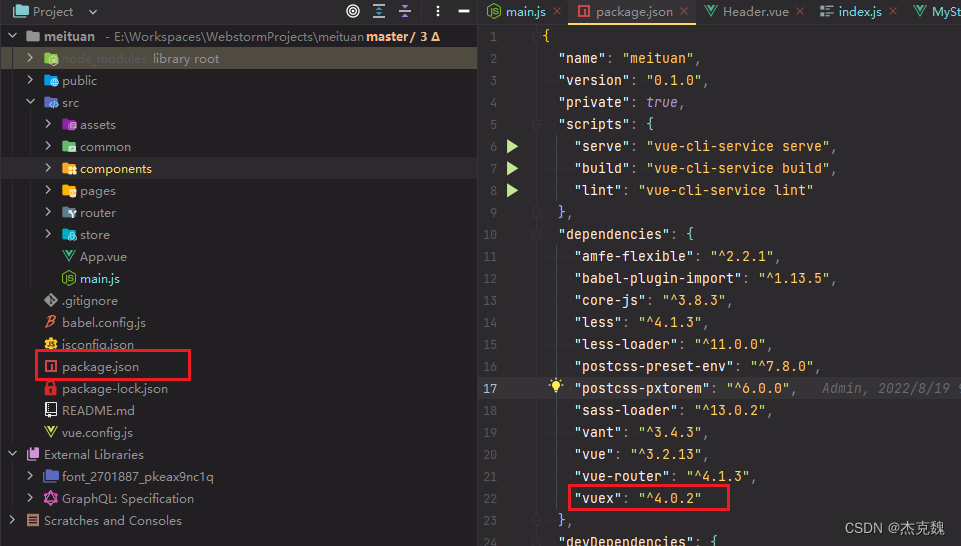Click the "postcss-pxtorem" key on line 17
The image size is (961, 546).
pyautogui.click(x=642, y=388)
